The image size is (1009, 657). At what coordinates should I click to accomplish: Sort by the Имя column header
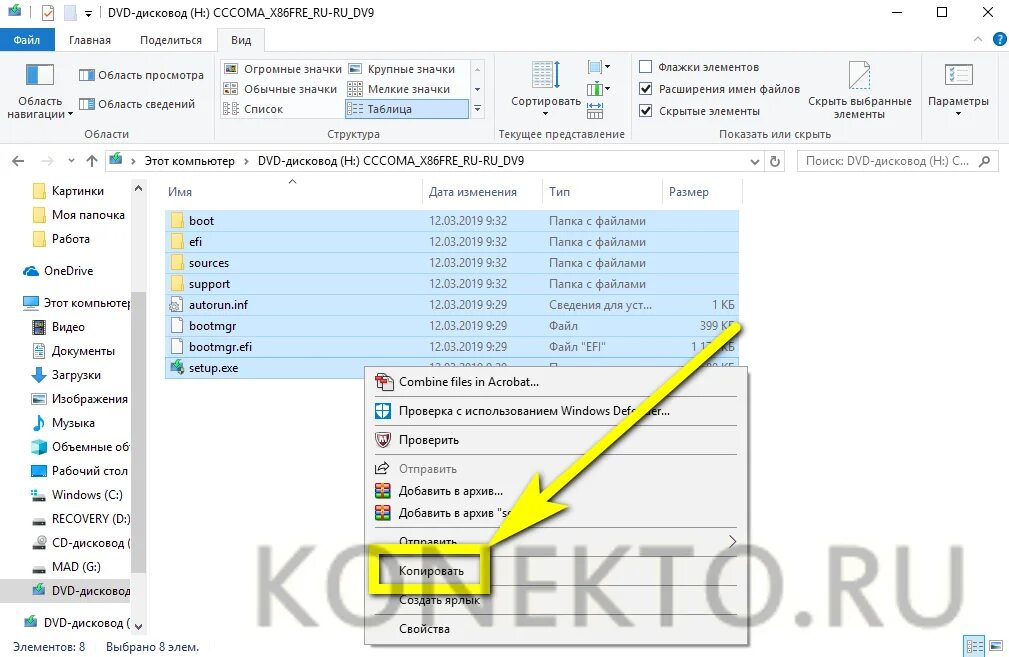[x=293, y=192]
